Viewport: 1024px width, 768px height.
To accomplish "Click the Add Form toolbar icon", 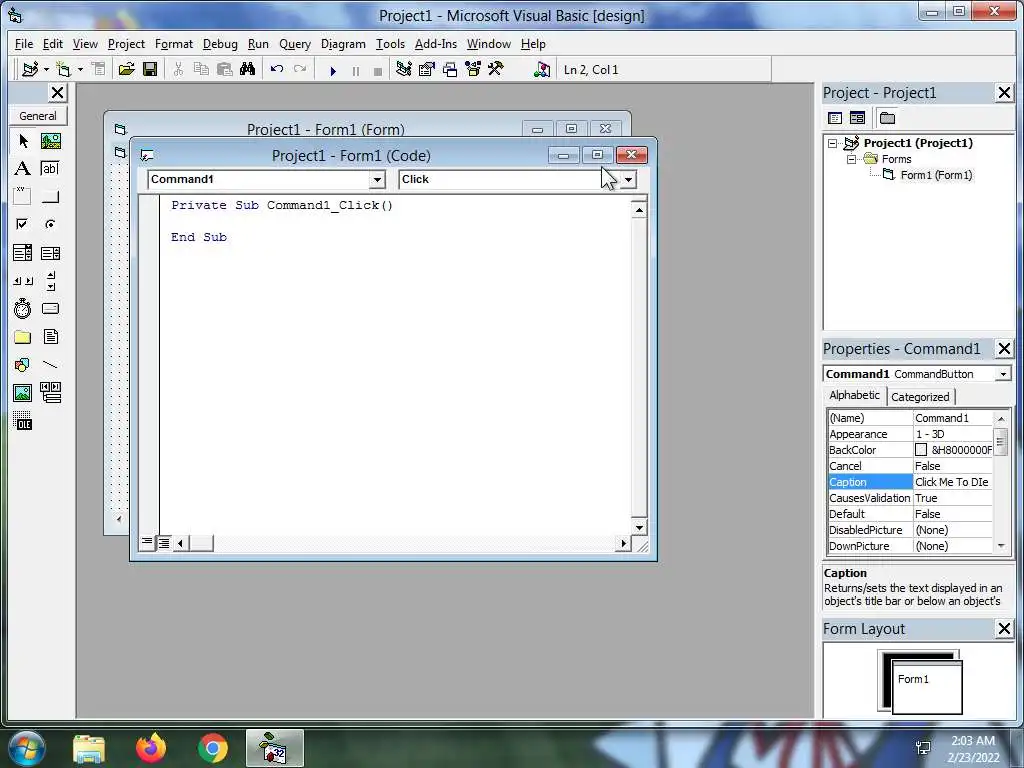I will click(63, 69).
